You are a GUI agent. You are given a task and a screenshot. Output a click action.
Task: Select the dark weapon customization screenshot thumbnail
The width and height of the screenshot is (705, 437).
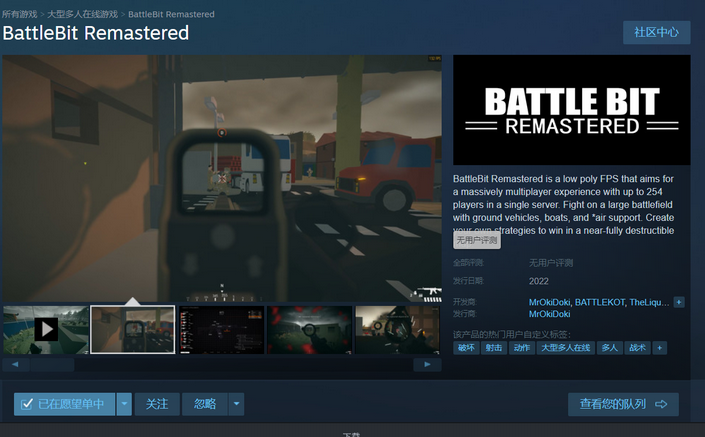click(x=221, y=330)
